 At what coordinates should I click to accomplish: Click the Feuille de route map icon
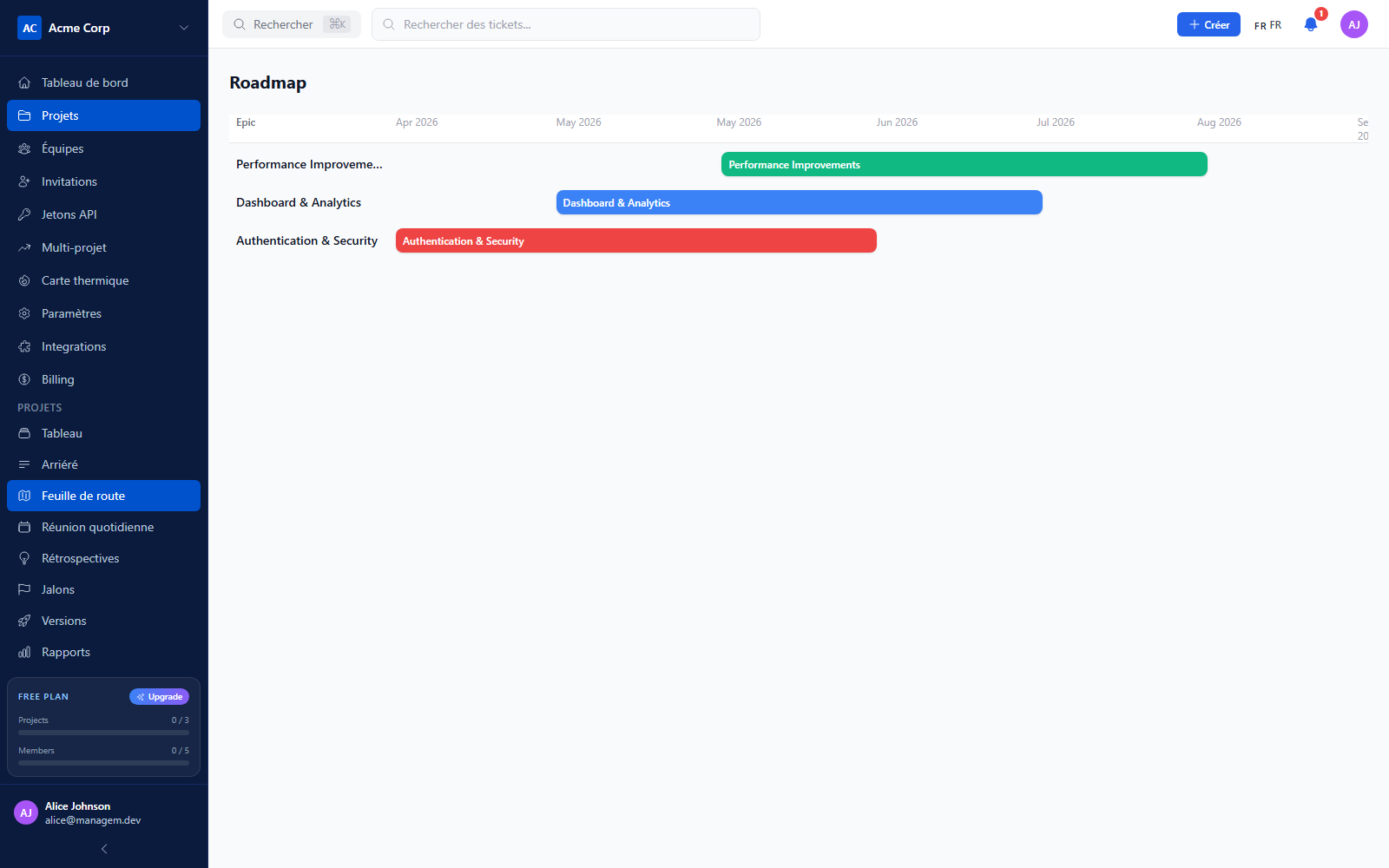point(24,496)
